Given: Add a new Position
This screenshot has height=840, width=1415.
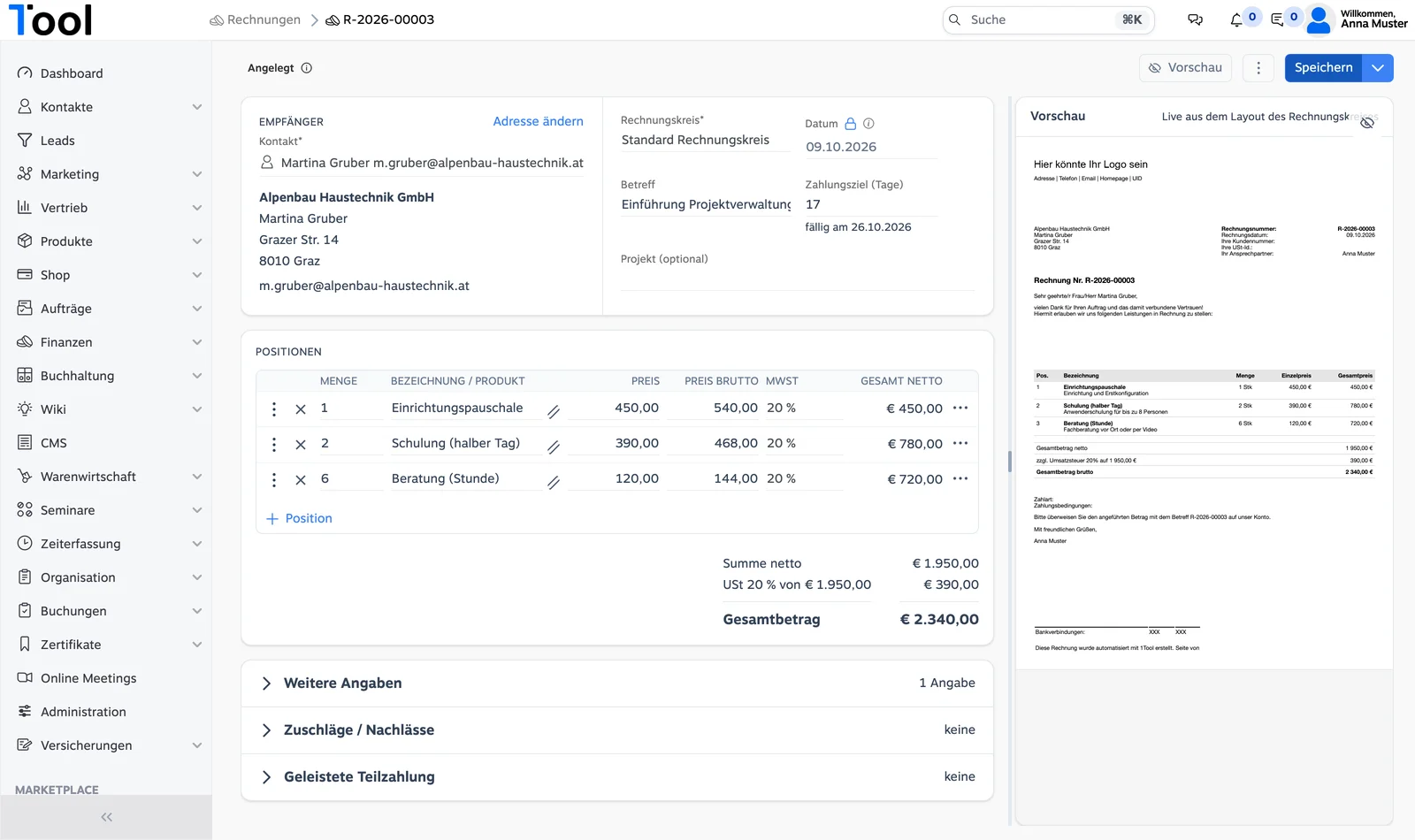Looking at the screenshot, I should click(299, 519).
